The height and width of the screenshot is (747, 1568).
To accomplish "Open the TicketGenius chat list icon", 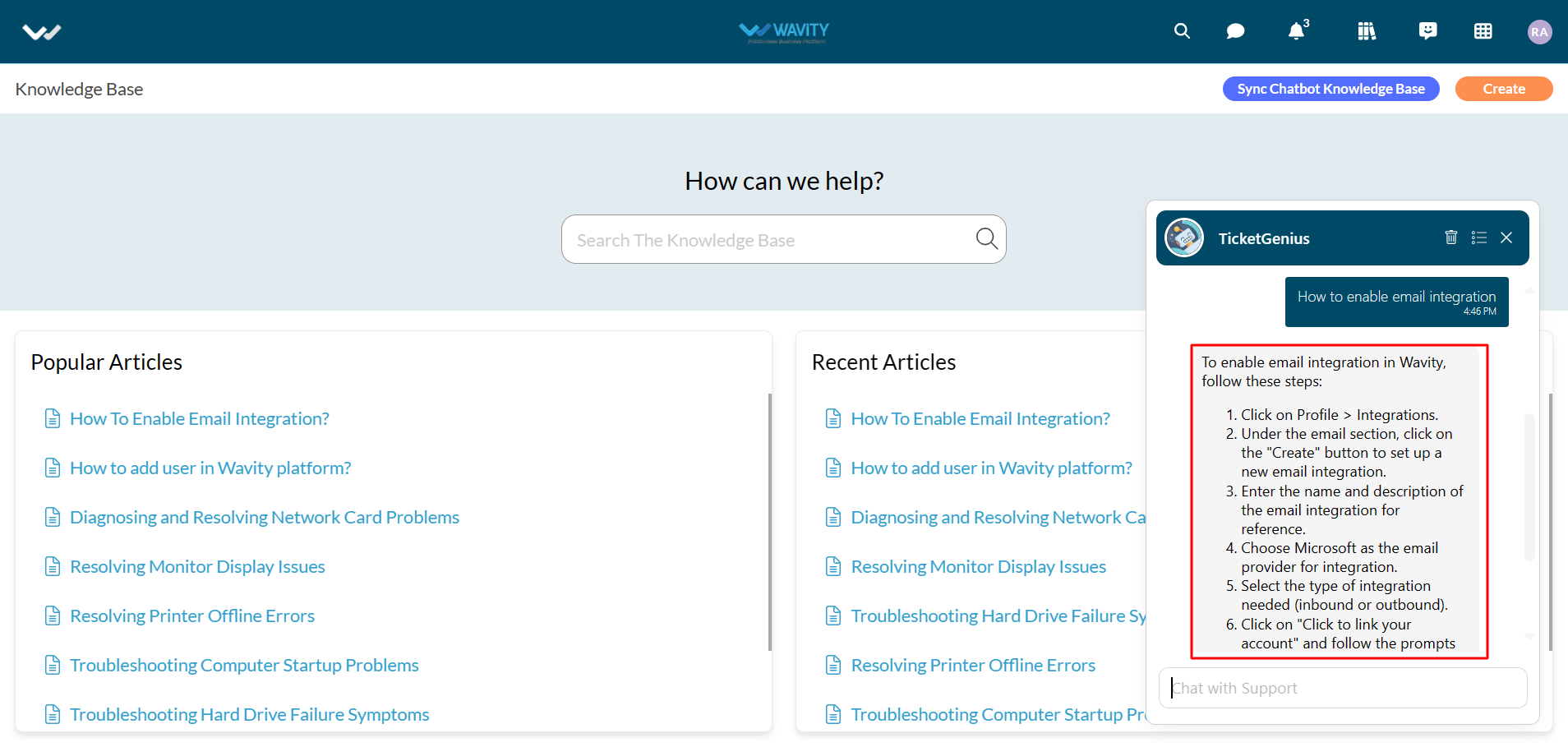I will click(1479, 237).
